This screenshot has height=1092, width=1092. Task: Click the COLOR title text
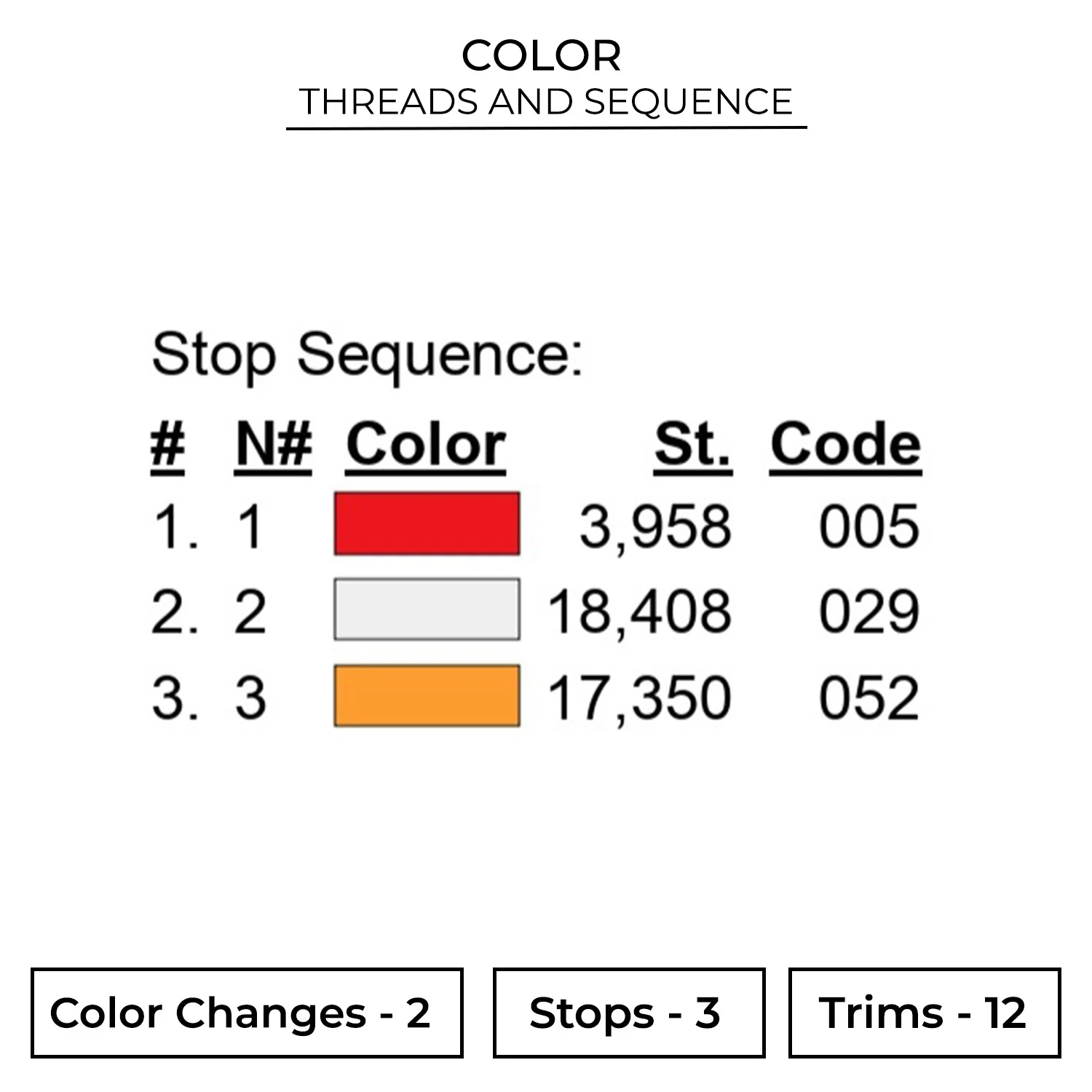coord(542,56)
